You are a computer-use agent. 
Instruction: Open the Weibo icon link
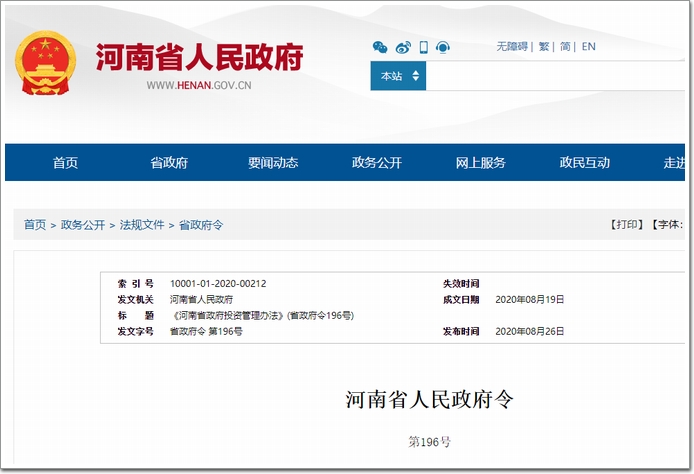pos(403,47)
